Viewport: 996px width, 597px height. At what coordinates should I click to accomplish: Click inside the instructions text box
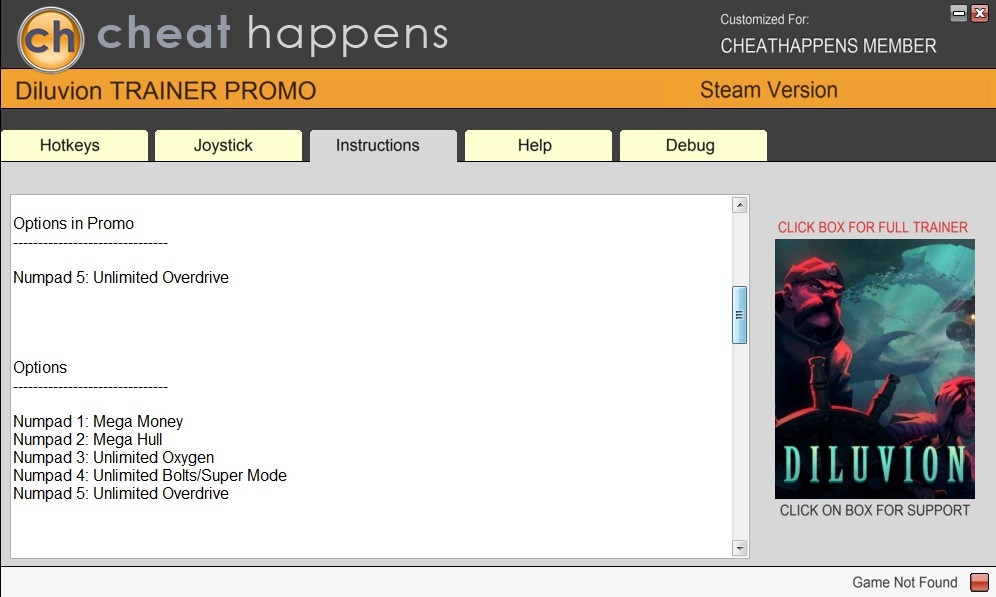(x=372, y=377)
